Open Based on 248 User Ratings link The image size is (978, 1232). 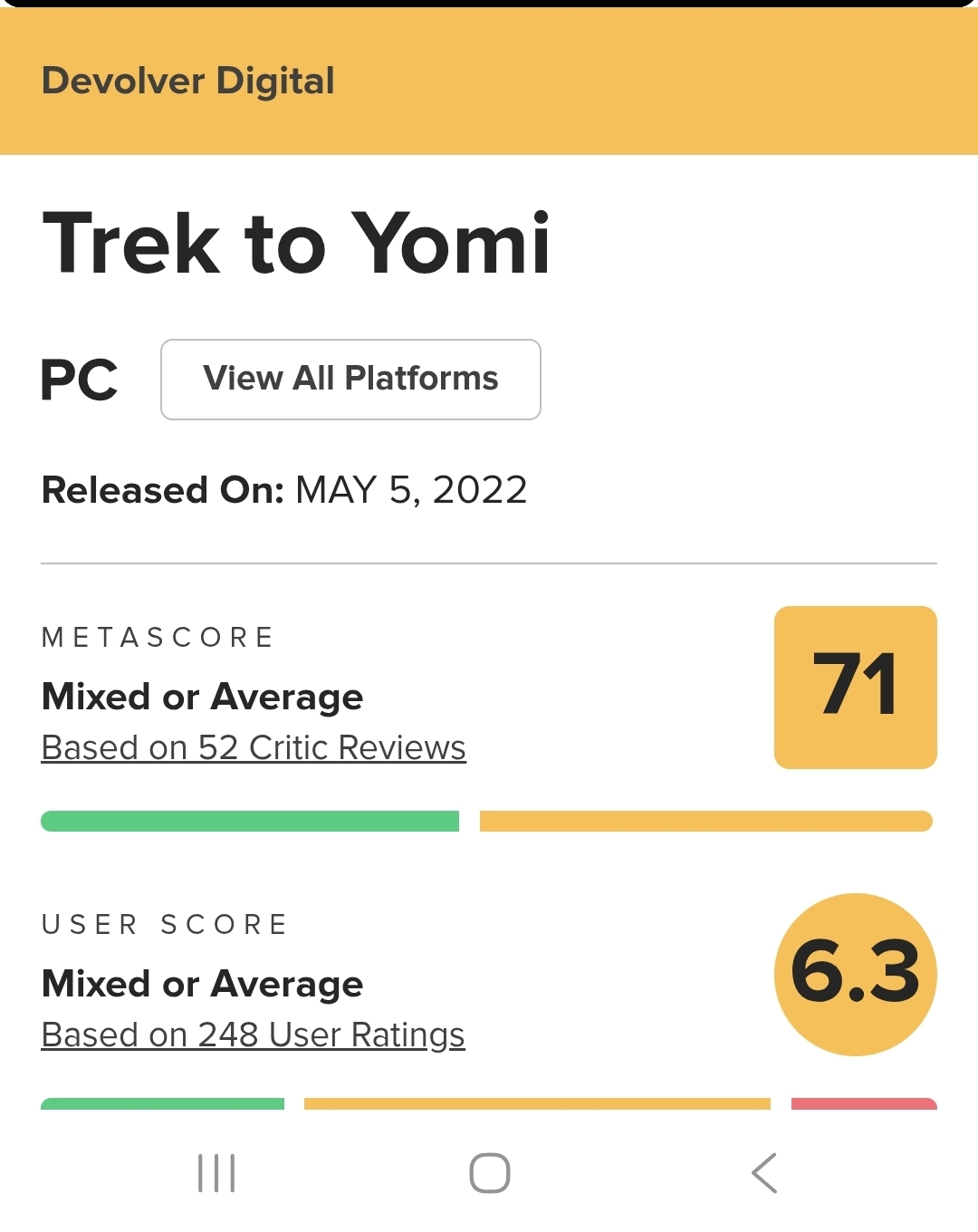(254, 1035)
